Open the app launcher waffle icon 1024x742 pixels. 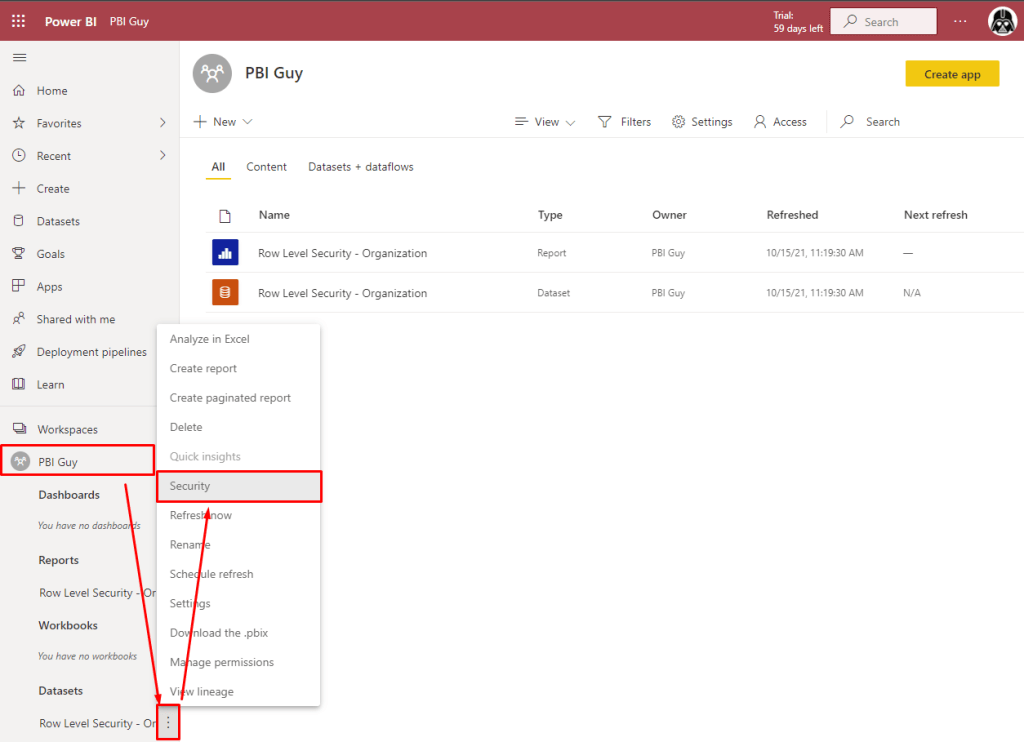(x=18, y=21)
